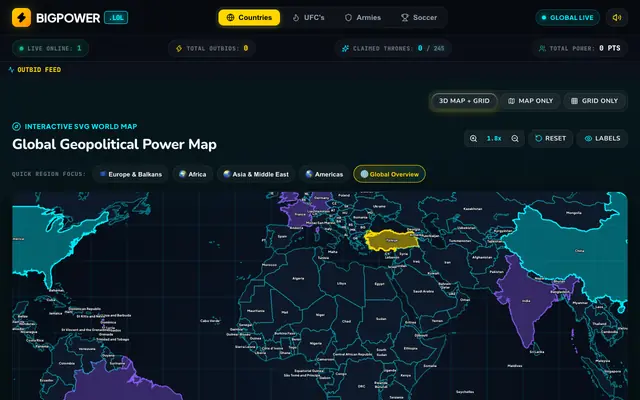Click the Global Geopolitical Power Map heading
This screenshot has width=640, height=400.
tap(114, 144)
